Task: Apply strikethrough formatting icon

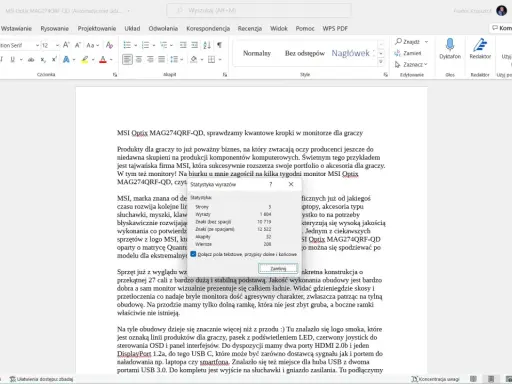Action: pos(31,60)
